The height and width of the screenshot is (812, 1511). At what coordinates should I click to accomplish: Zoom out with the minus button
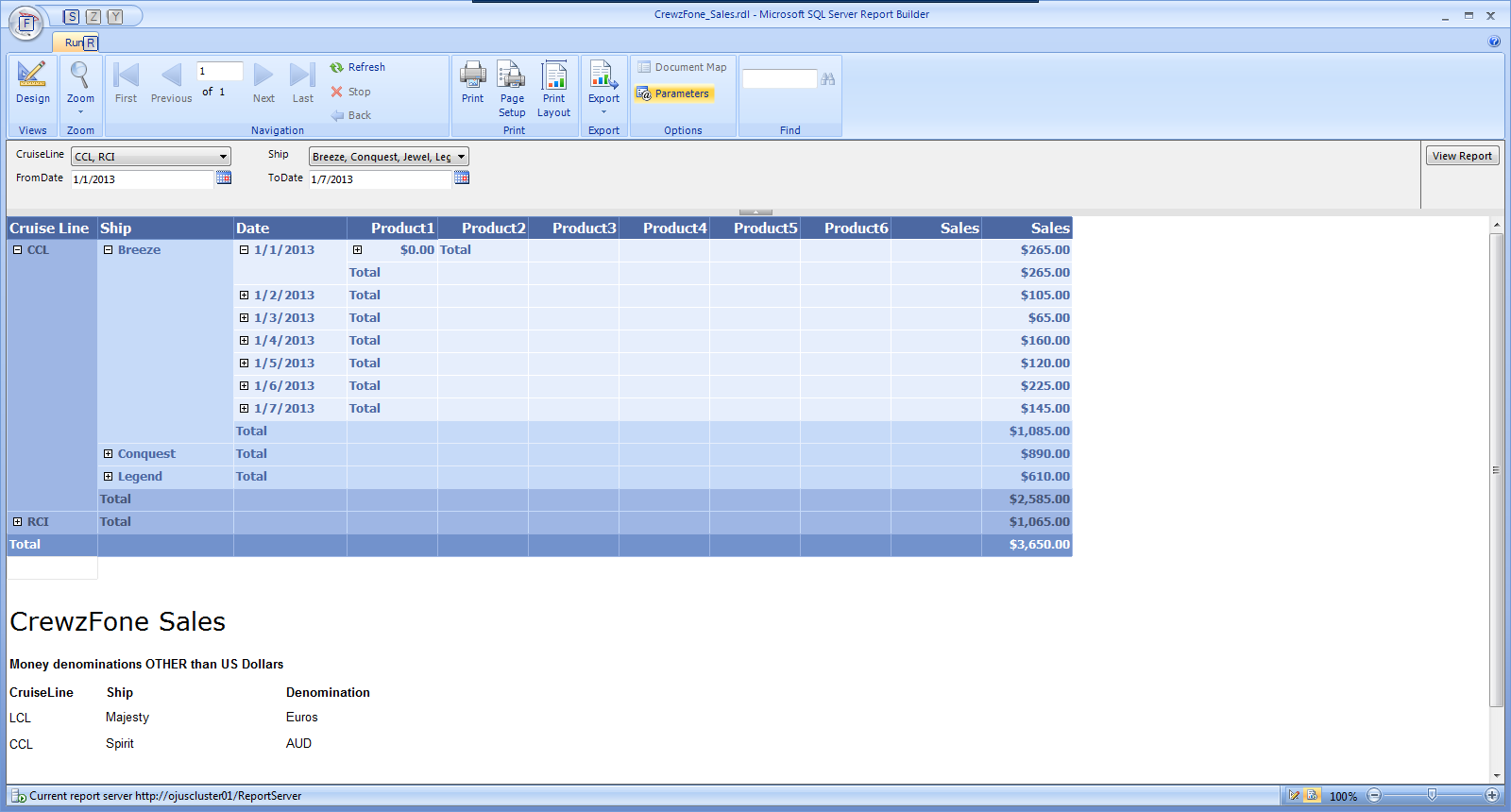click(1374, 795)
